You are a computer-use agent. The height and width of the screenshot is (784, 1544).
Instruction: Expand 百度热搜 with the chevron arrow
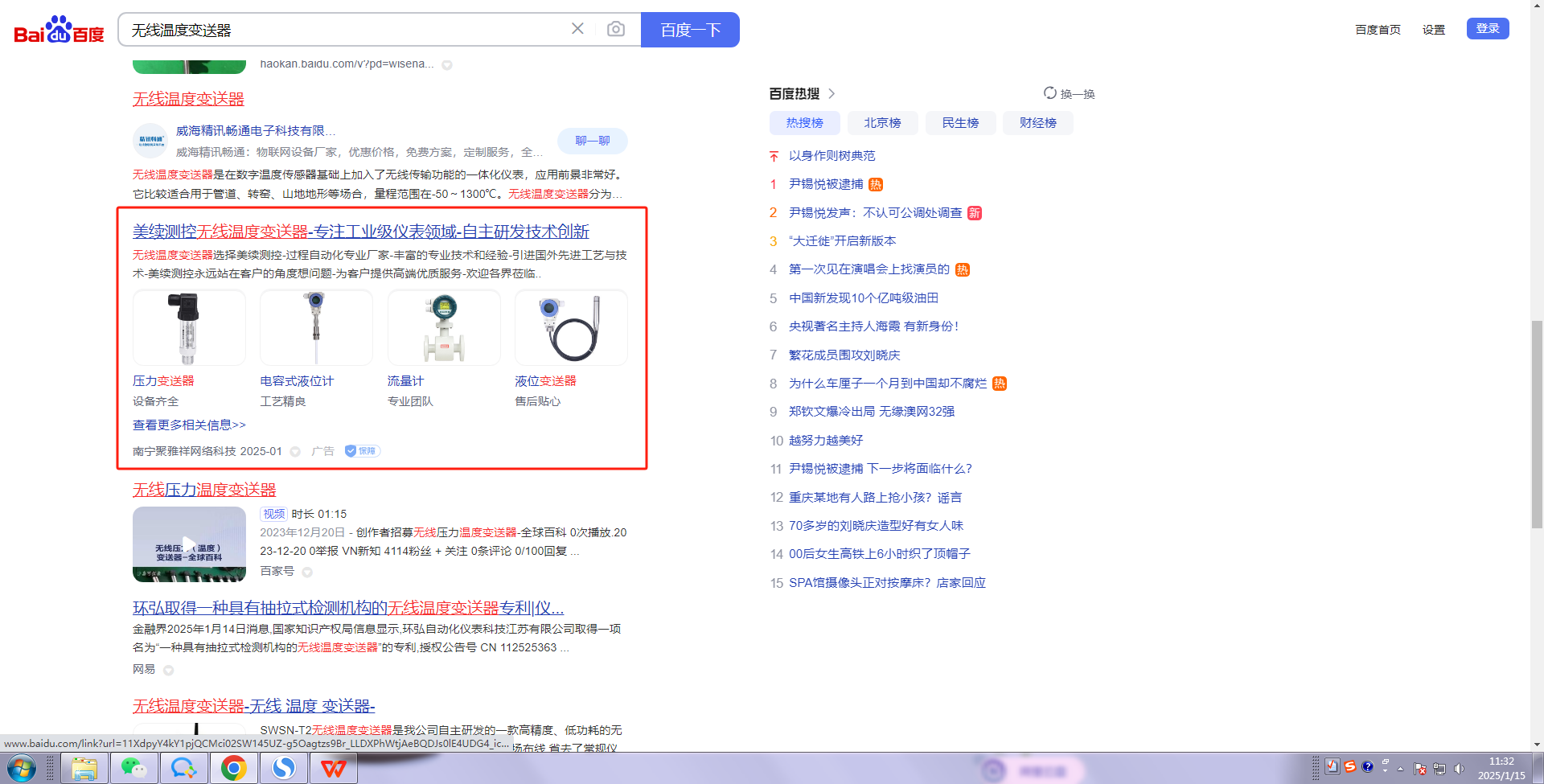pos(832,94)
